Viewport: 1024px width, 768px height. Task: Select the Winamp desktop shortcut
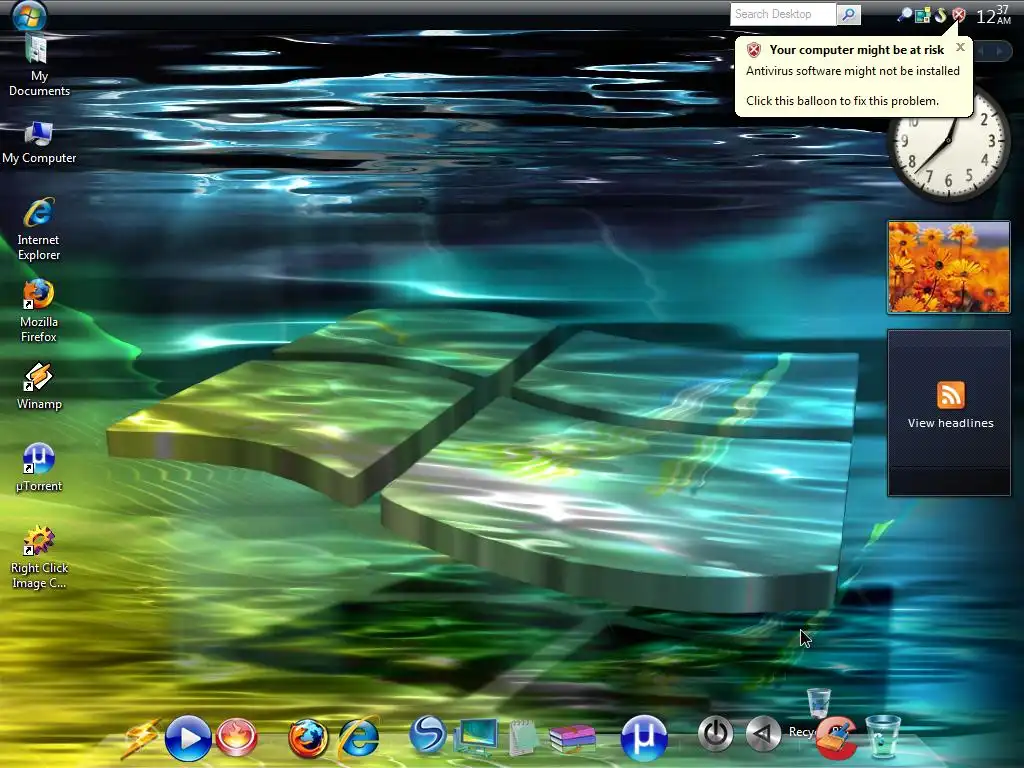pyautogui.click(x=39, y=386)
